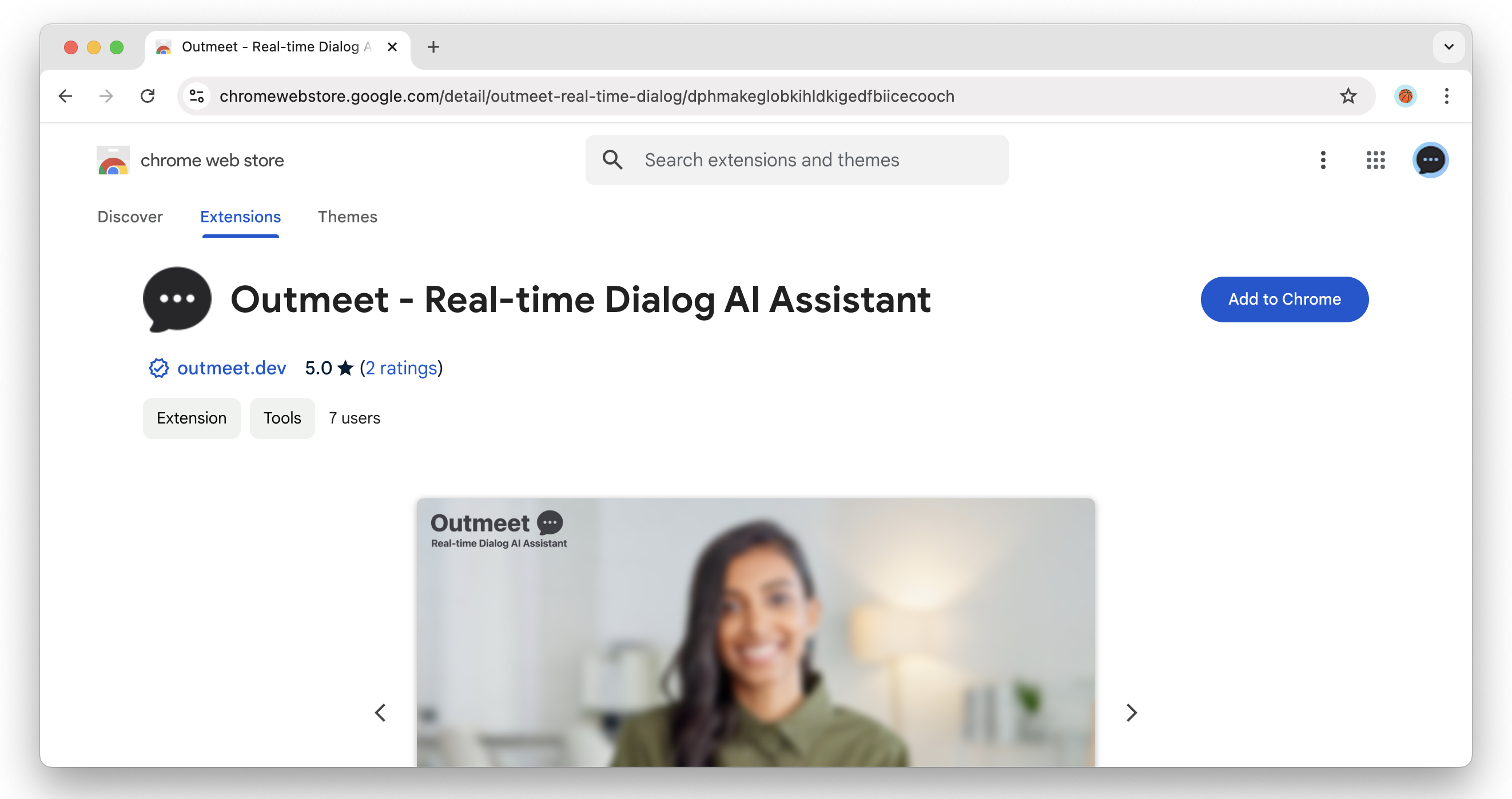This screenshot has height=799, width=1512.
Task: Click the Chrome Web Store rainbow logo icon
Action: click(x=112, y=160)
